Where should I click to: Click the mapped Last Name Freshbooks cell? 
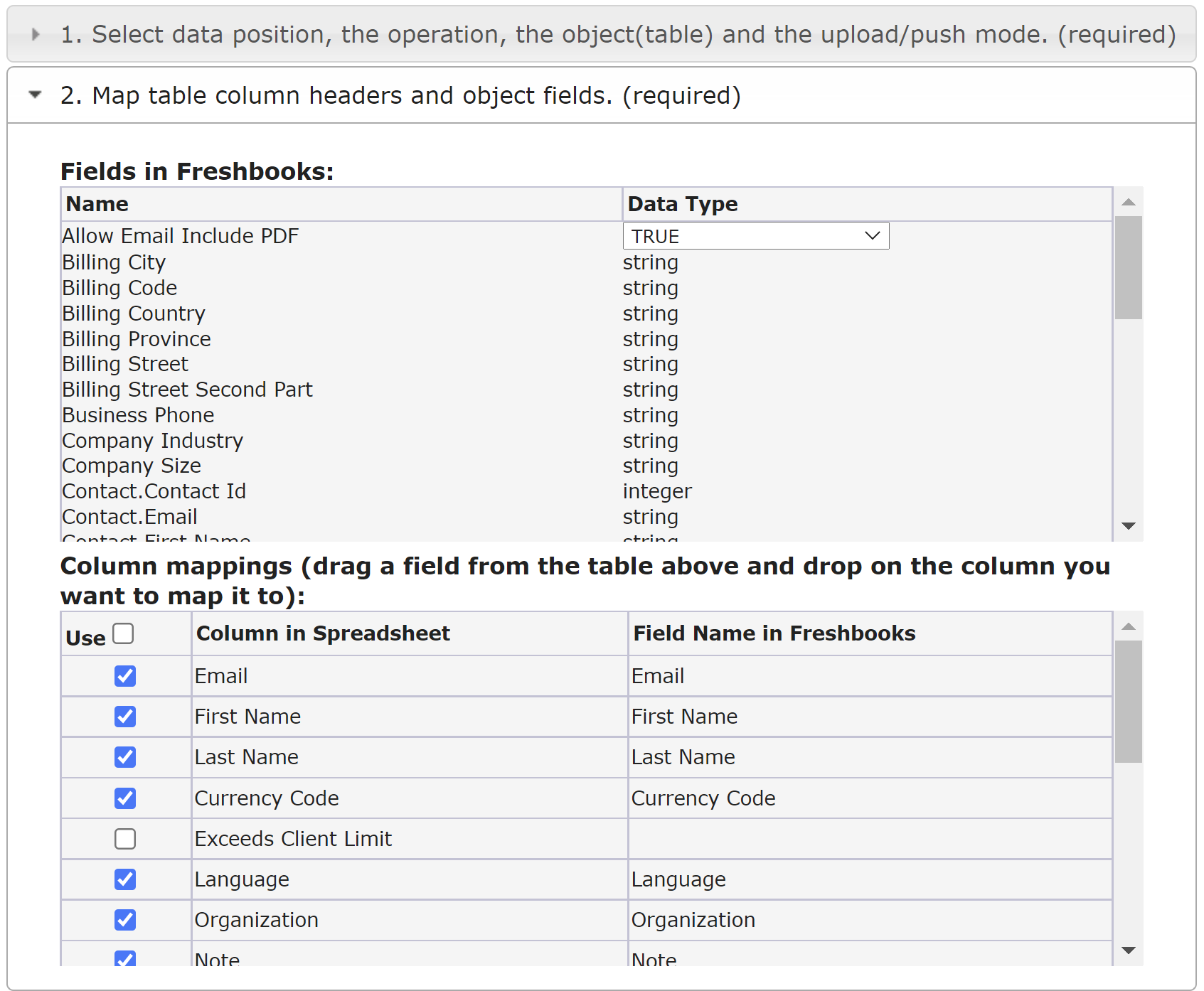[870, 757]
